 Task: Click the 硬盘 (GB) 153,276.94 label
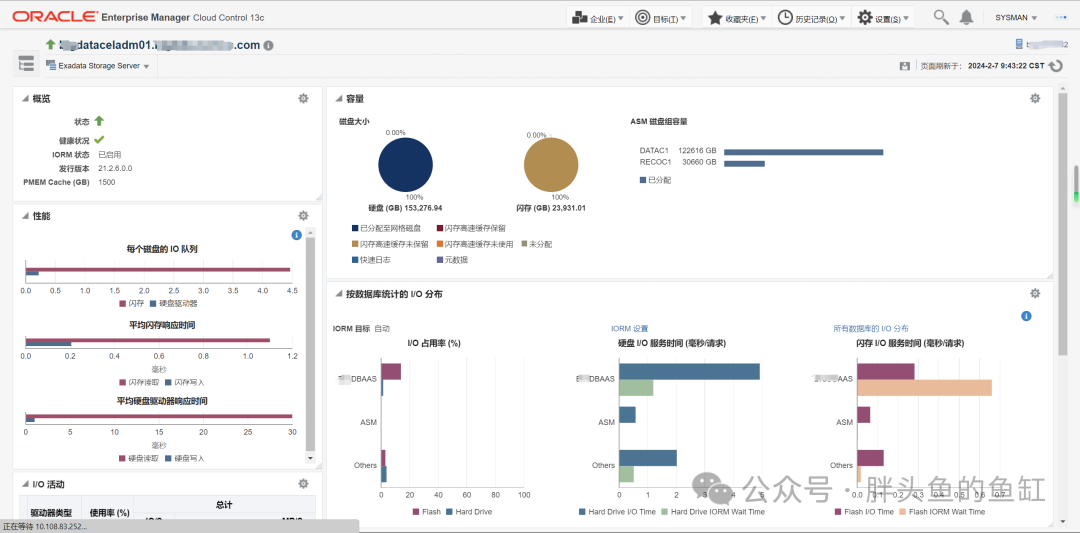pyautogui.click(x=406, y=207)
